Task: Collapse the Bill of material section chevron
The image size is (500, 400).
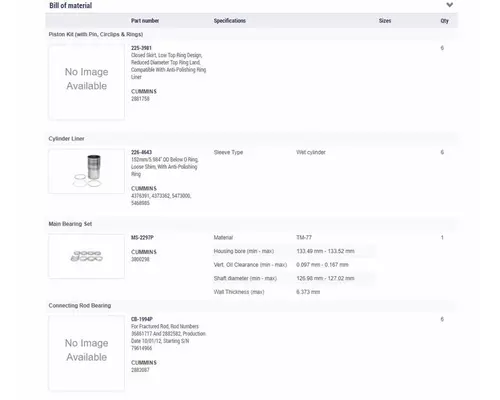Action: [x=450, y=5]
